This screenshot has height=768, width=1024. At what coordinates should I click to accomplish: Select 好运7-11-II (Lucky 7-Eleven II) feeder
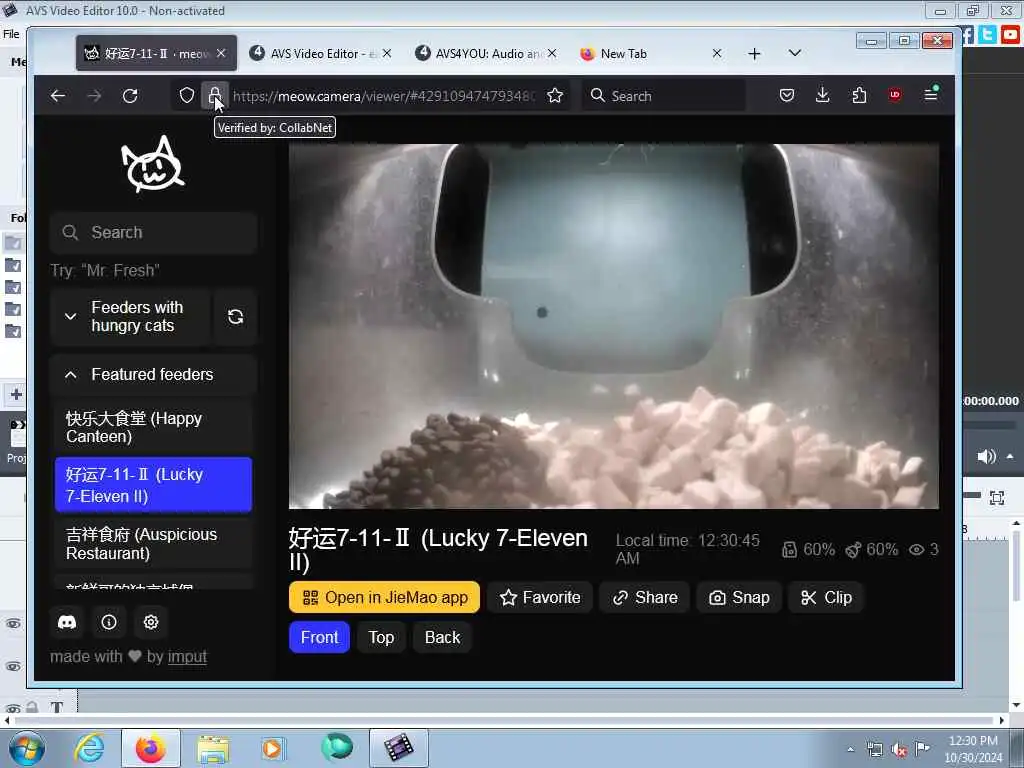click(x=153, y=485)
